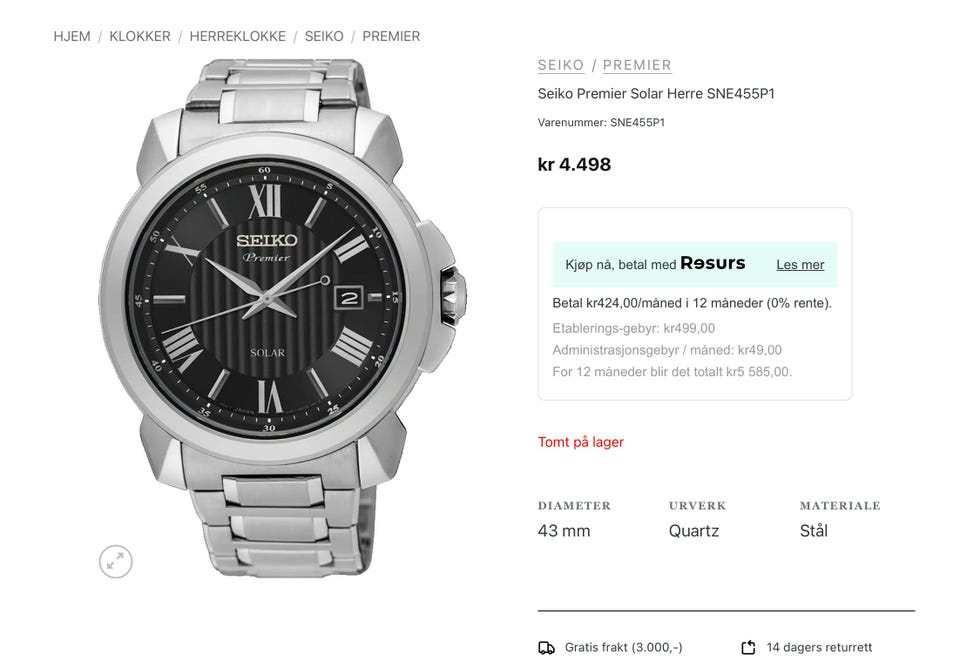Click the 14-day return box icon
960x661 pixels.
[748, 648]
